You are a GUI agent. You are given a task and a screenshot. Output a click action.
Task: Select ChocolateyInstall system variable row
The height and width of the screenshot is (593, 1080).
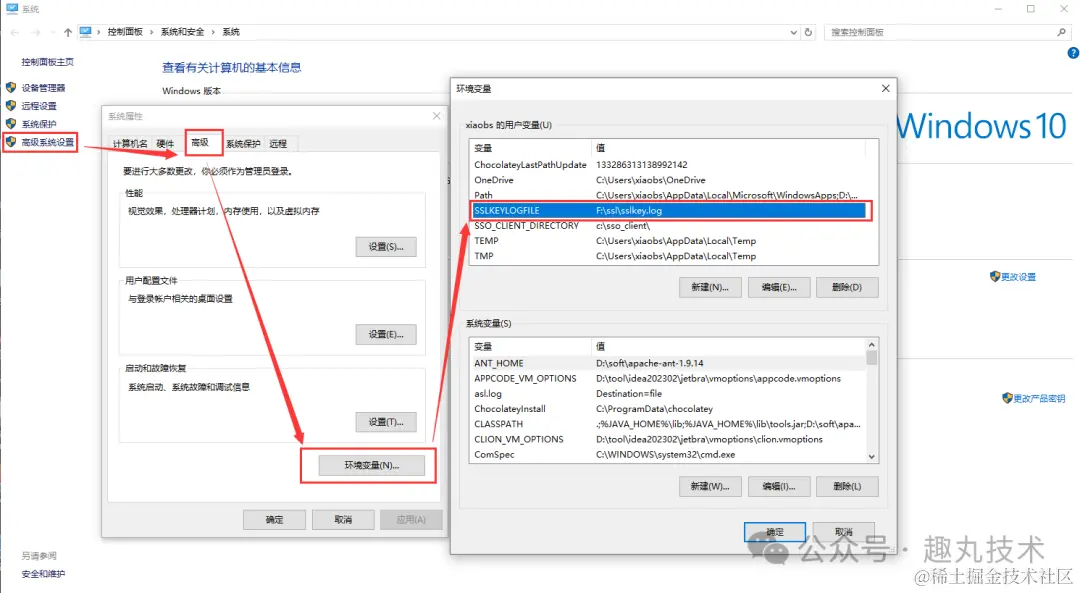pos(668,408)
